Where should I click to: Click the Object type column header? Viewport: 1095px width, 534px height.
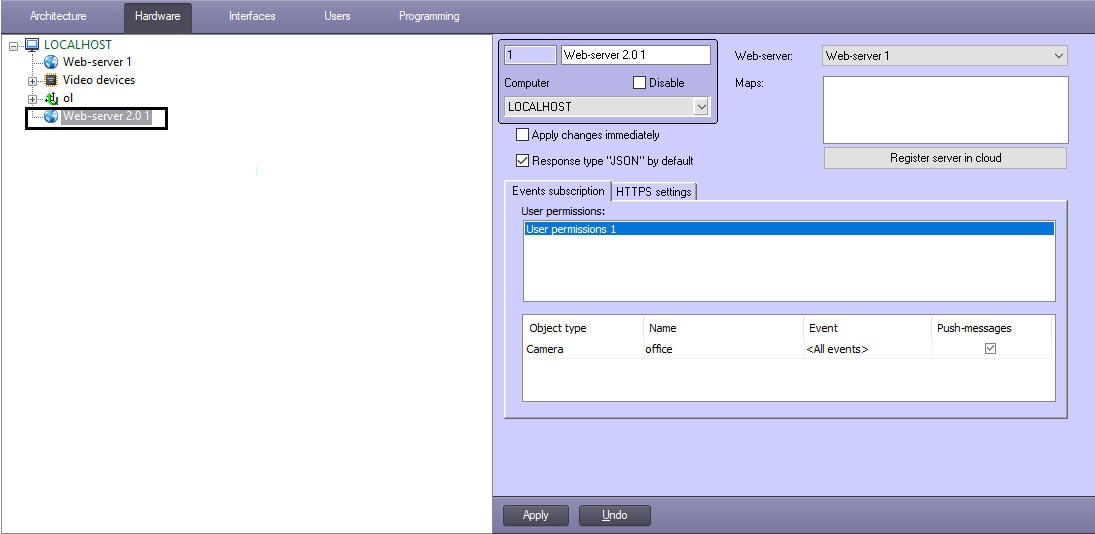583,327
